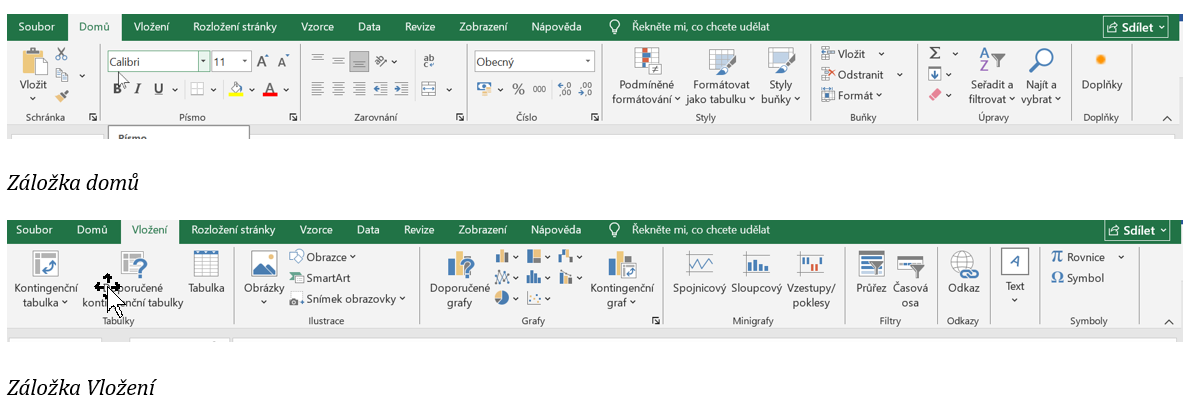This screenshot has height=412, width=1200.
Task: Click the Doporučené grafy button
Action: (x=459, y=280)
